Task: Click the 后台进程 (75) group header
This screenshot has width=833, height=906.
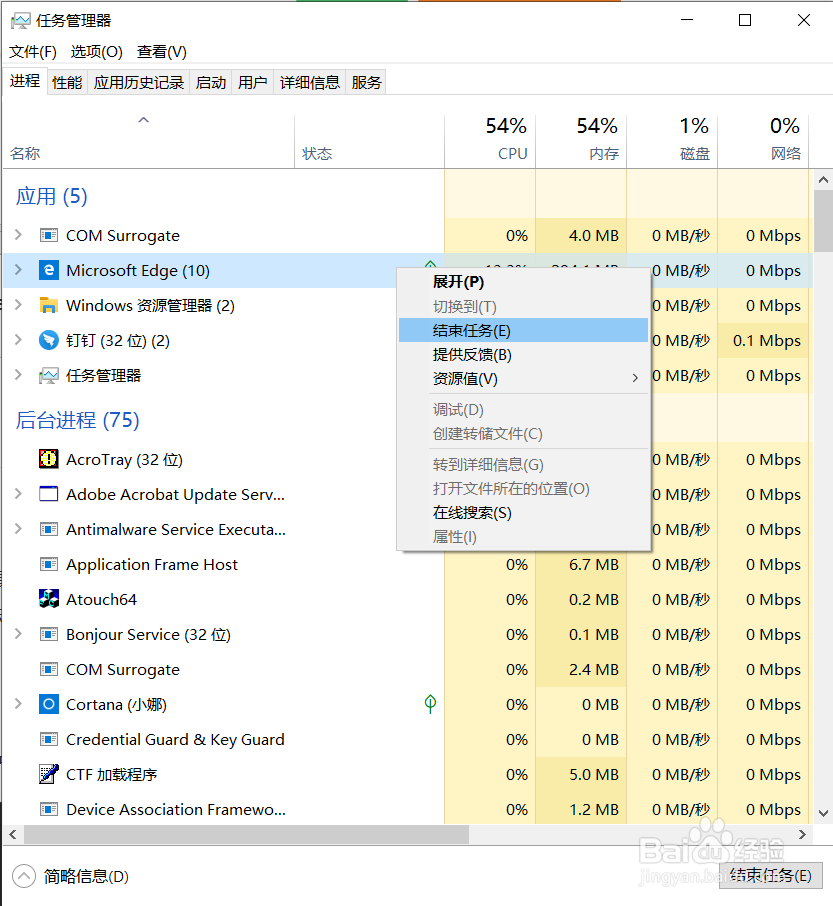Action: point(77,420)
